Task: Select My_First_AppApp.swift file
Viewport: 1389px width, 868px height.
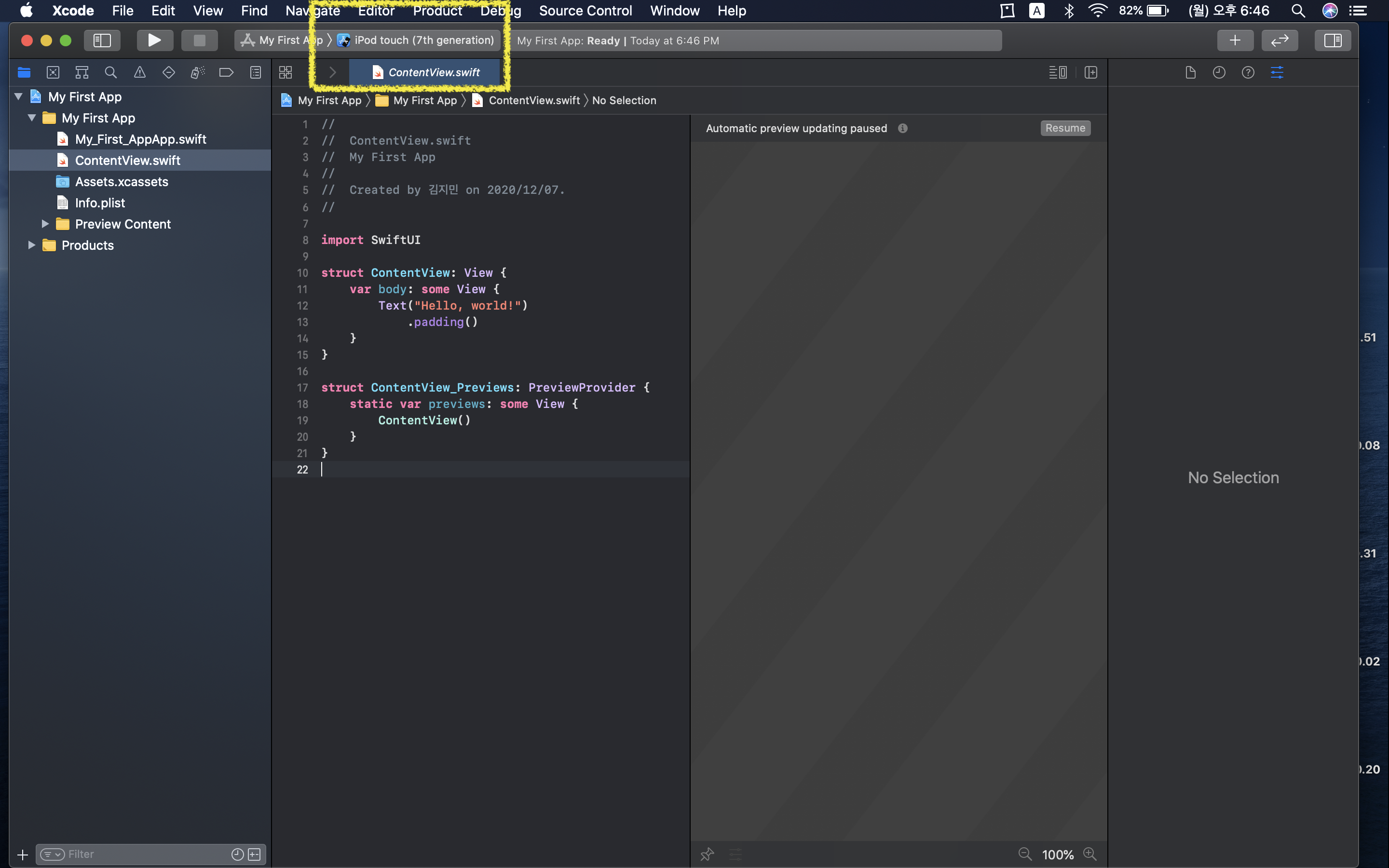Action: [140, 139]
